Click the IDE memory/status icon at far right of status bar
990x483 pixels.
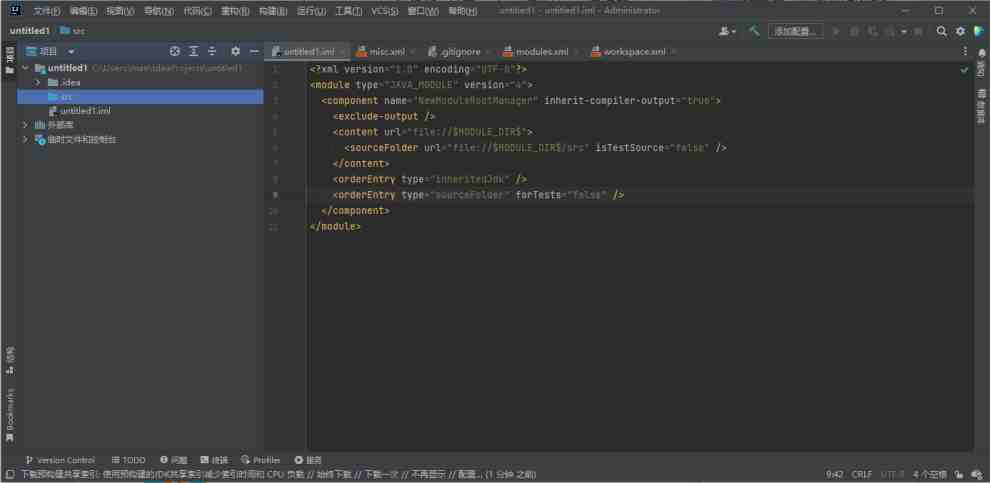click(976, 474)
